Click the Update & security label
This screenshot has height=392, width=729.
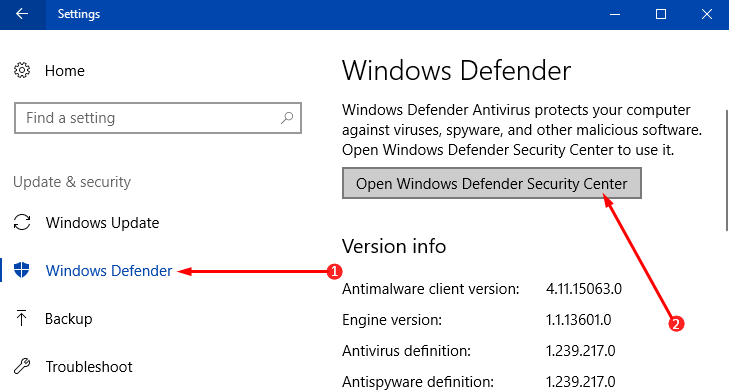72,182
